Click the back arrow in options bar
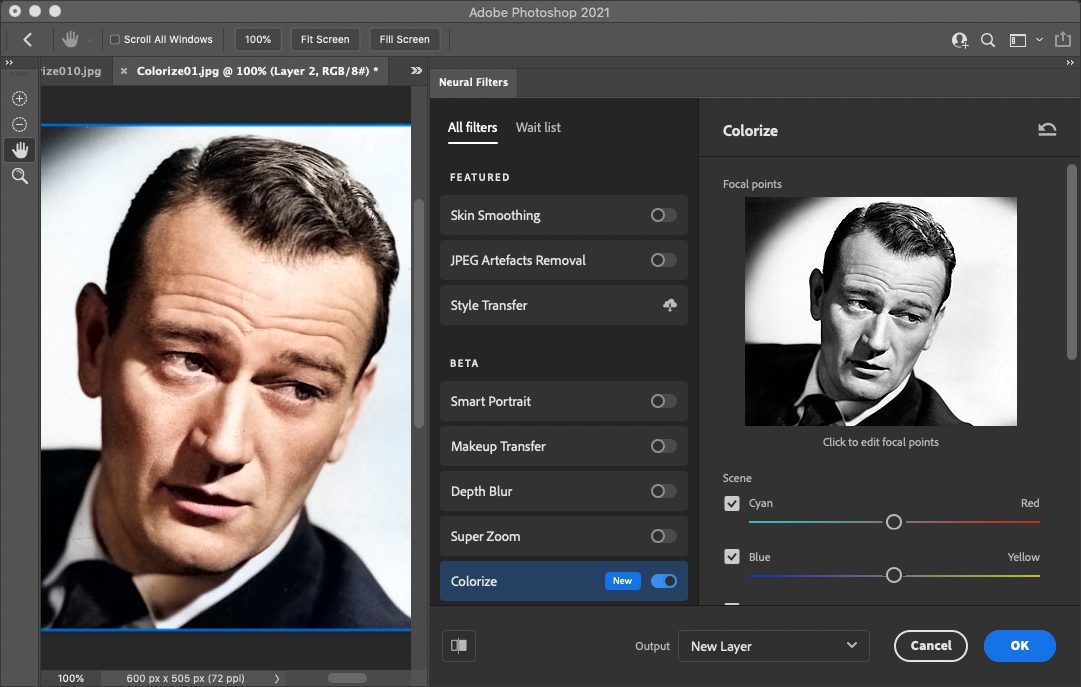Screen dimensions: 1081x687 28,40
